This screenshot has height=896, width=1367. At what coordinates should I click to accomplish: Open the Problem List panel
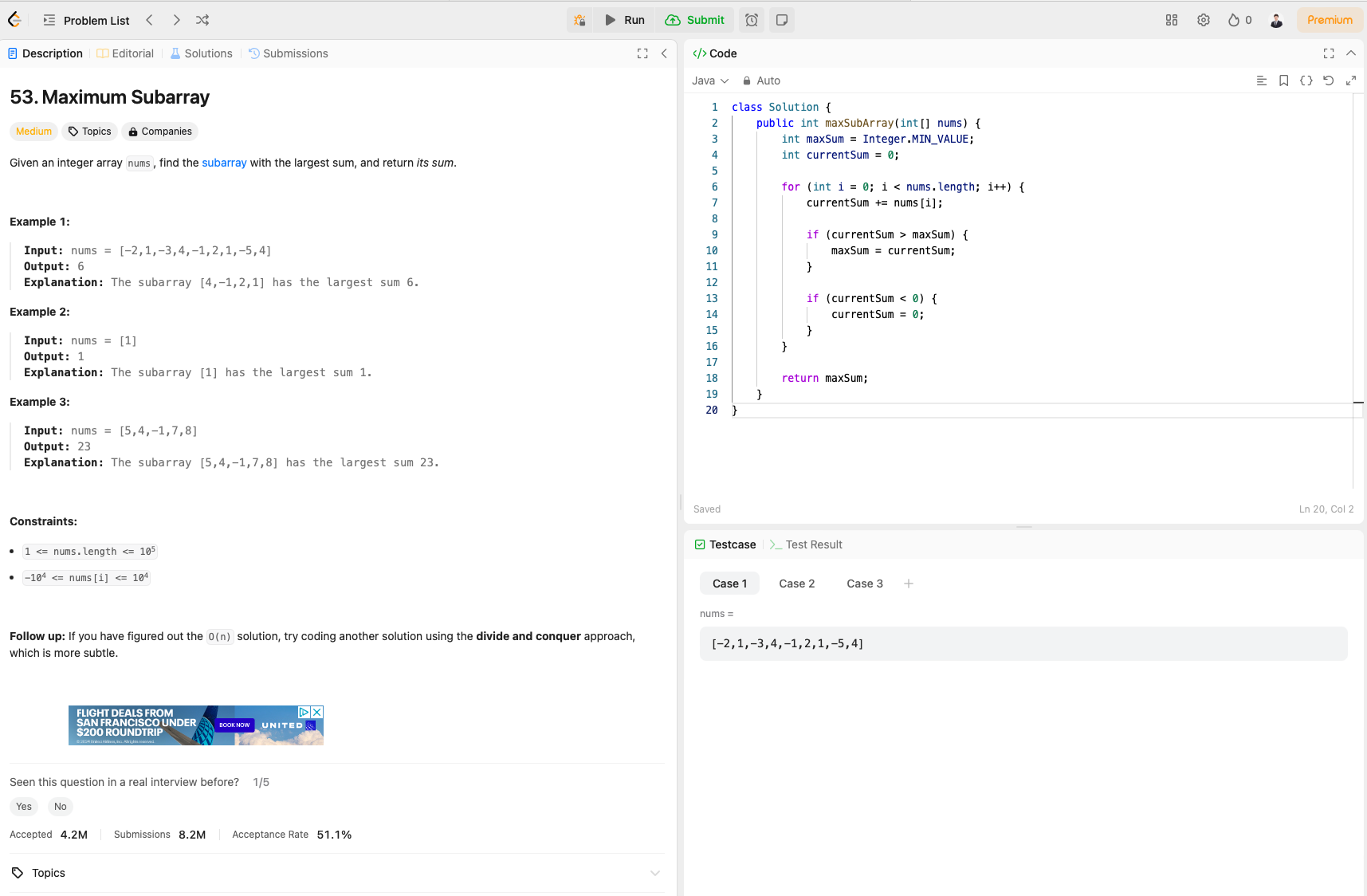[86, 20]
